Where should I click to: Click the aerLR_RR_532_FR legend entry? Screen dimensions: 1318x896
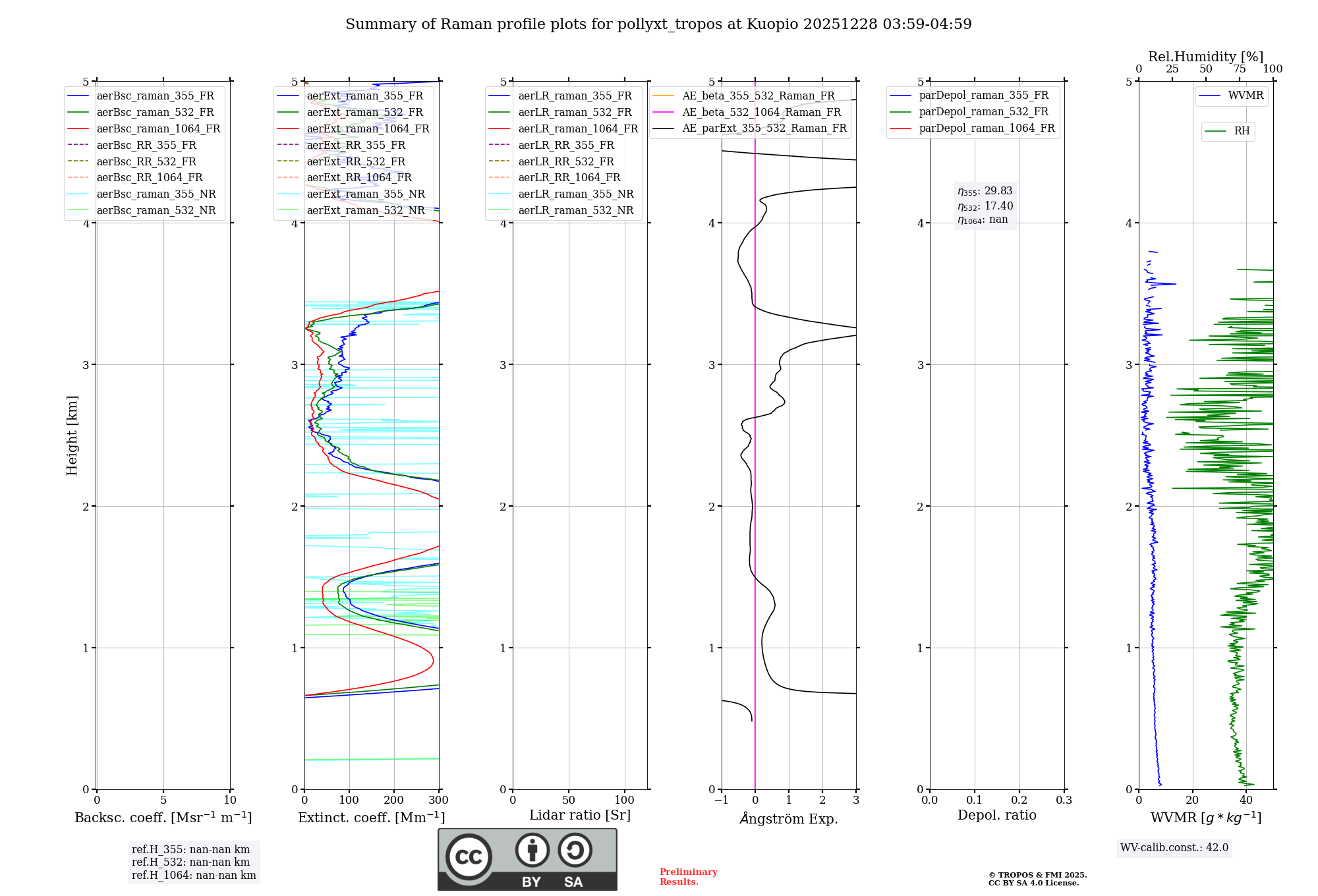(565, 161)
